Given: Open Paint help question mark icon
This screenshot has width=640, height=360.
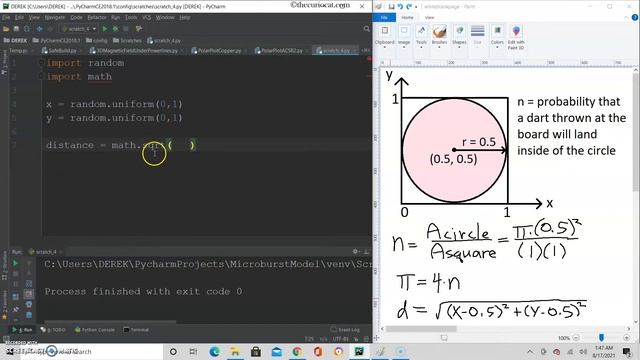Looking at the screenshot, I should tap(635, 18).
